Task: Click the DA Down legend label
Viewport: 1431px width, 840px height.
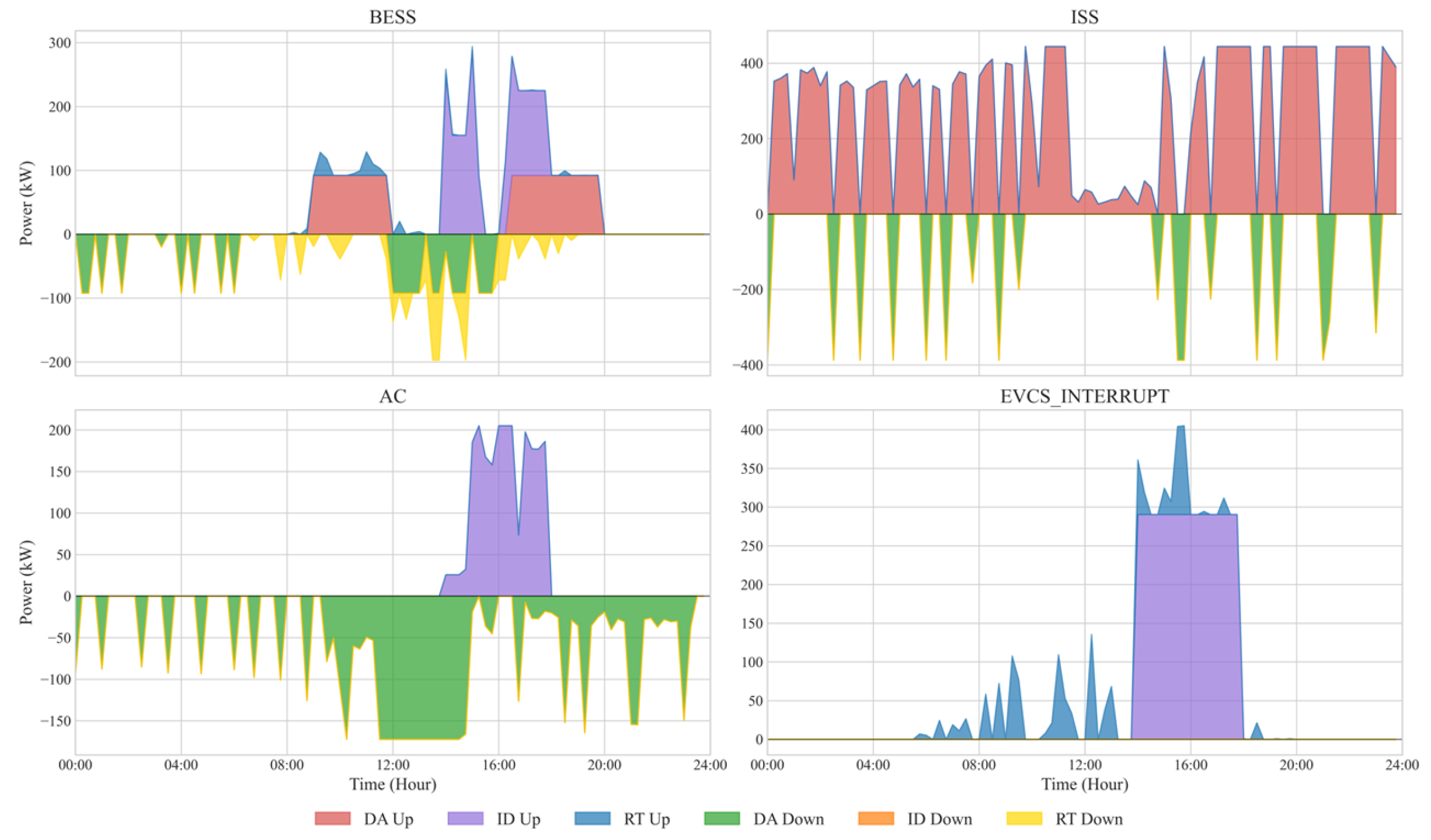Action: tap(788, 819)
